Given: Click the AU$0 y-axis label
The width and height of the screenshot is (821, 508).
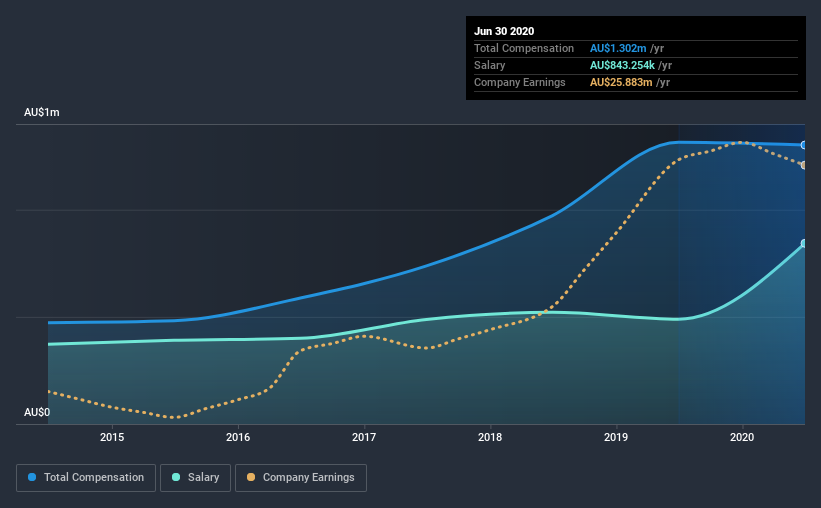Looking at the screenshot, I should (x=37, y=412).
